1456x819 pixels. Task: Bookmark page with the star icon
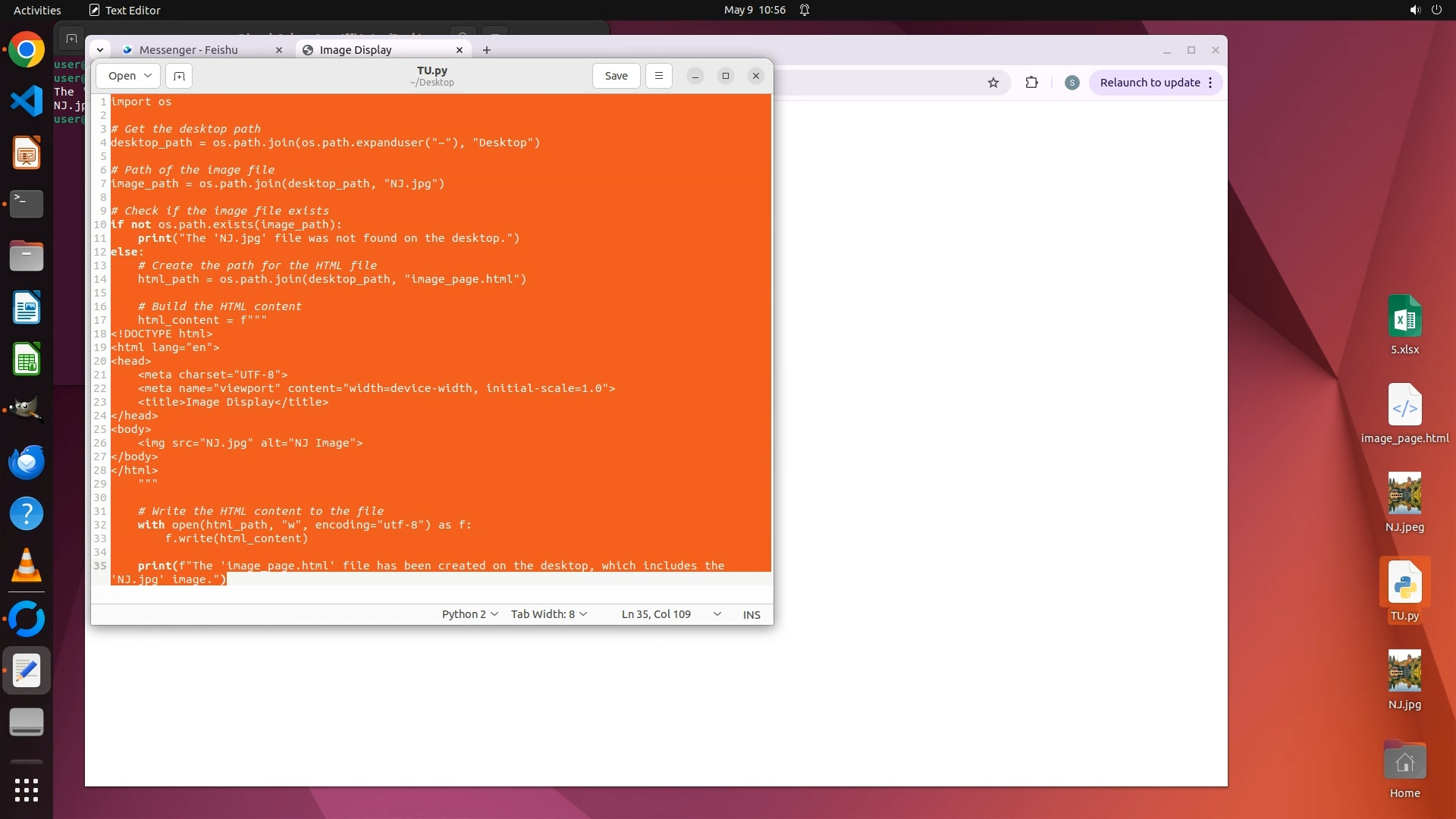point(993,83)
